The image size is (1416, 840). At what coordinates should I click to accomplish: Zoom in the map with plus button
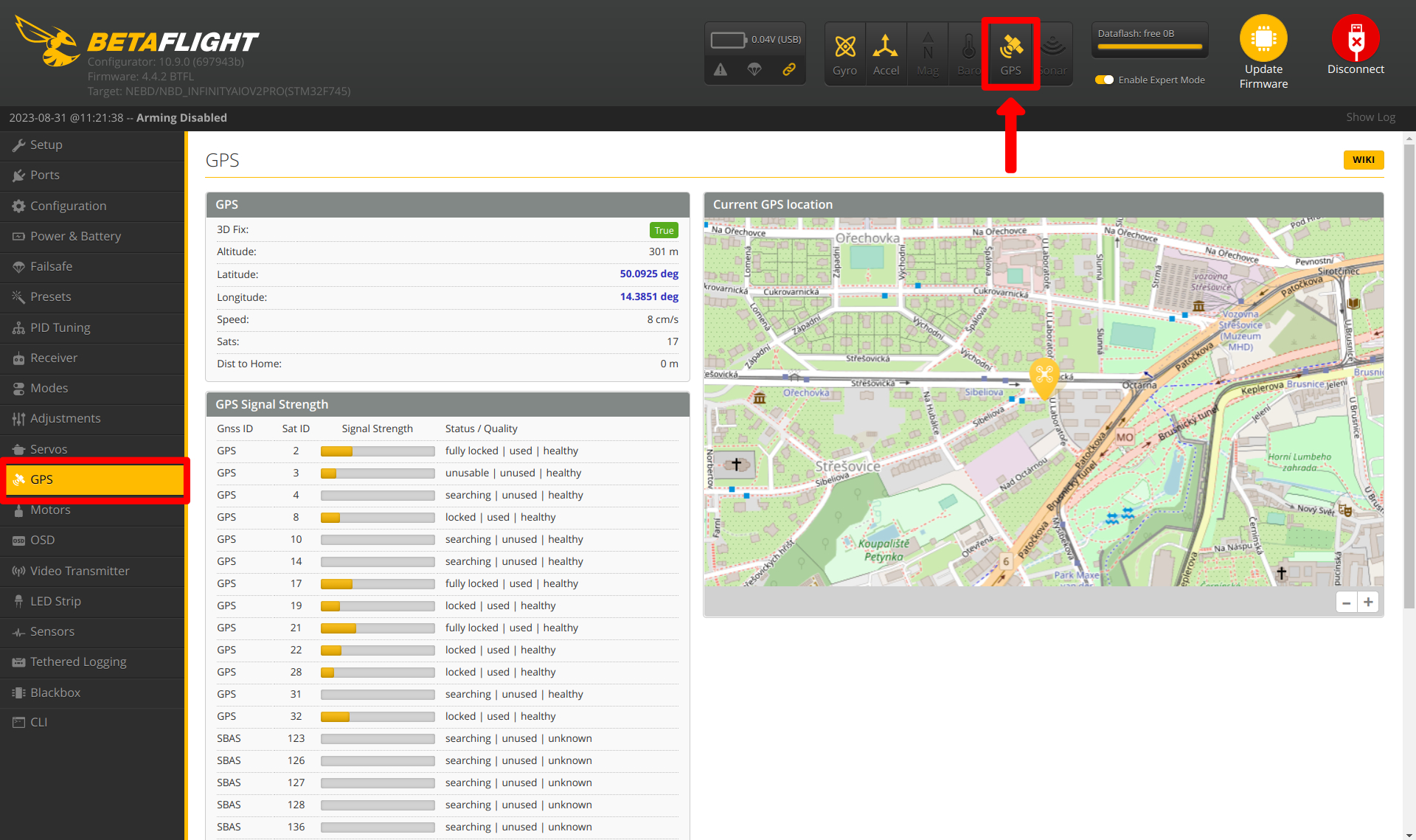pyautogui.click(x=1368, y=603)
